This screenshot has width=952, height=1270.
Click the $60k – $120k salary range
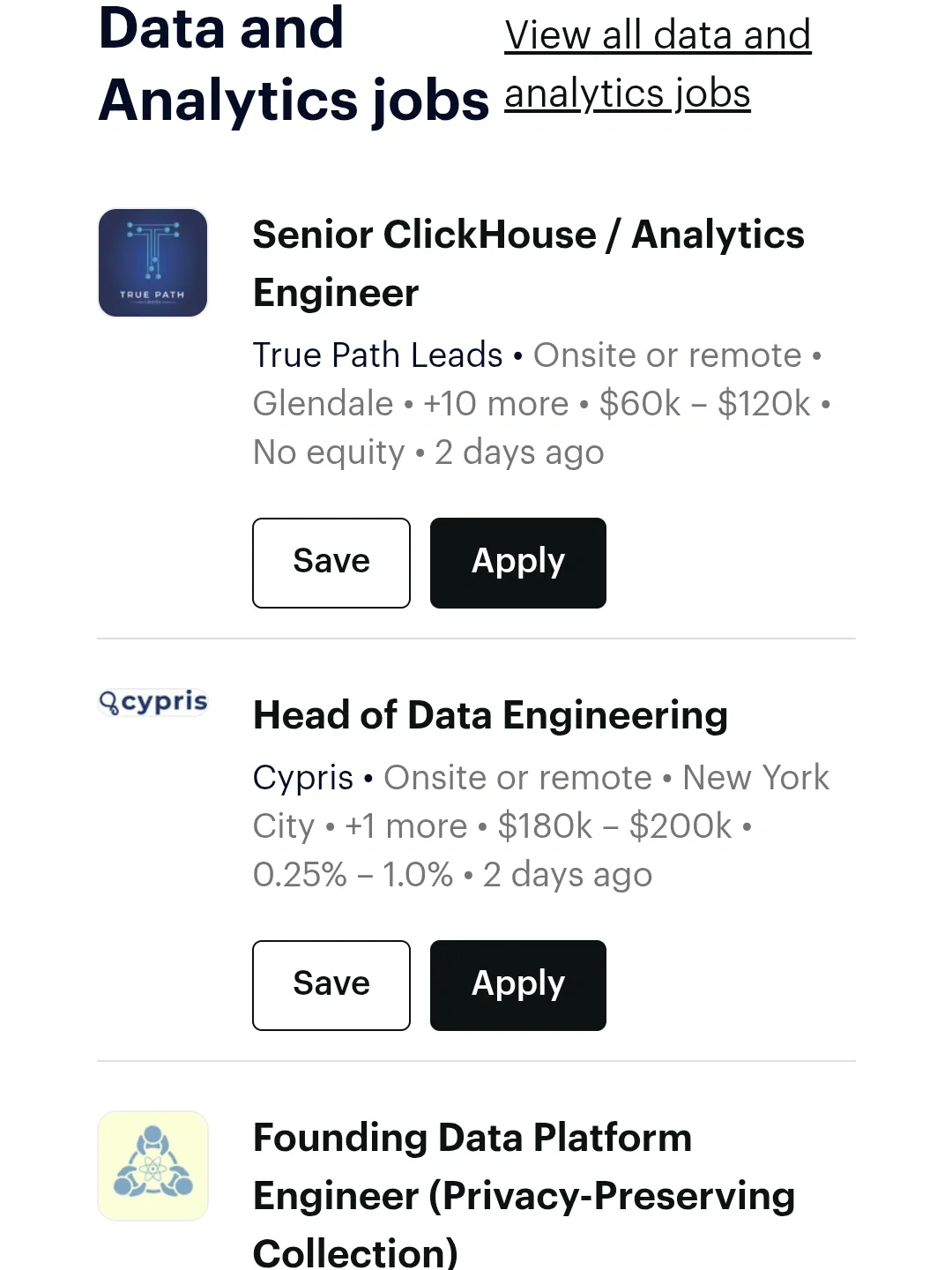(x=704, y=404)
